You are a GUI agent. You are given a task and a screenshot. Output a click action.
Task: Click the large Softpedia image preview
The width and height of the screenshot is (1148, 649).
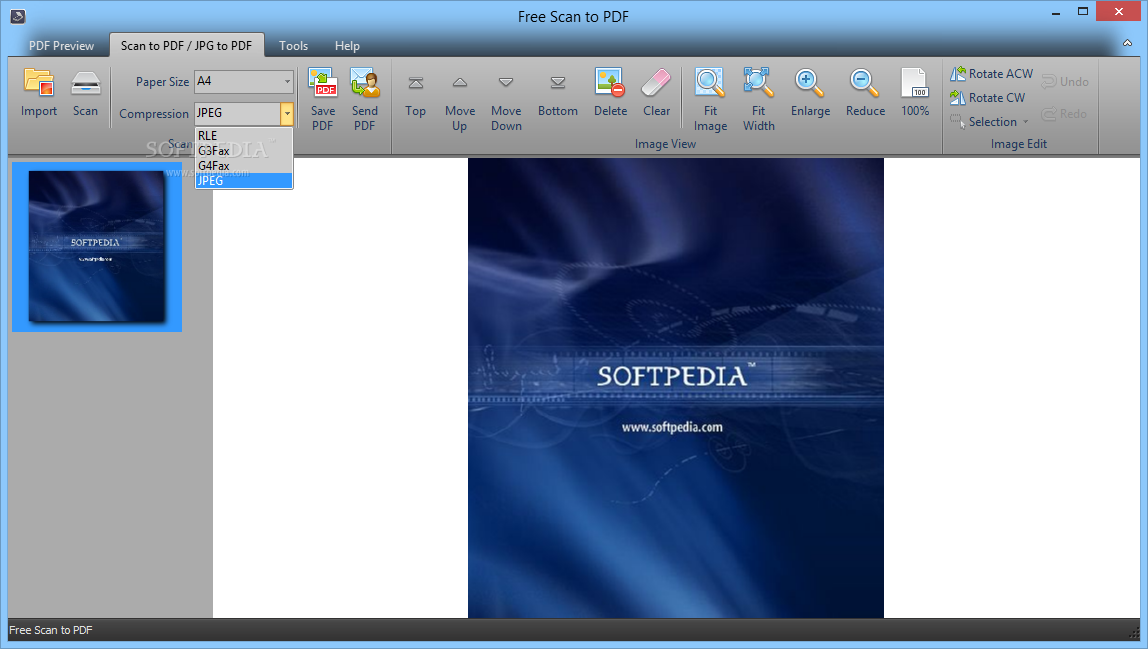pyautogui.click(x=676, y=387)
